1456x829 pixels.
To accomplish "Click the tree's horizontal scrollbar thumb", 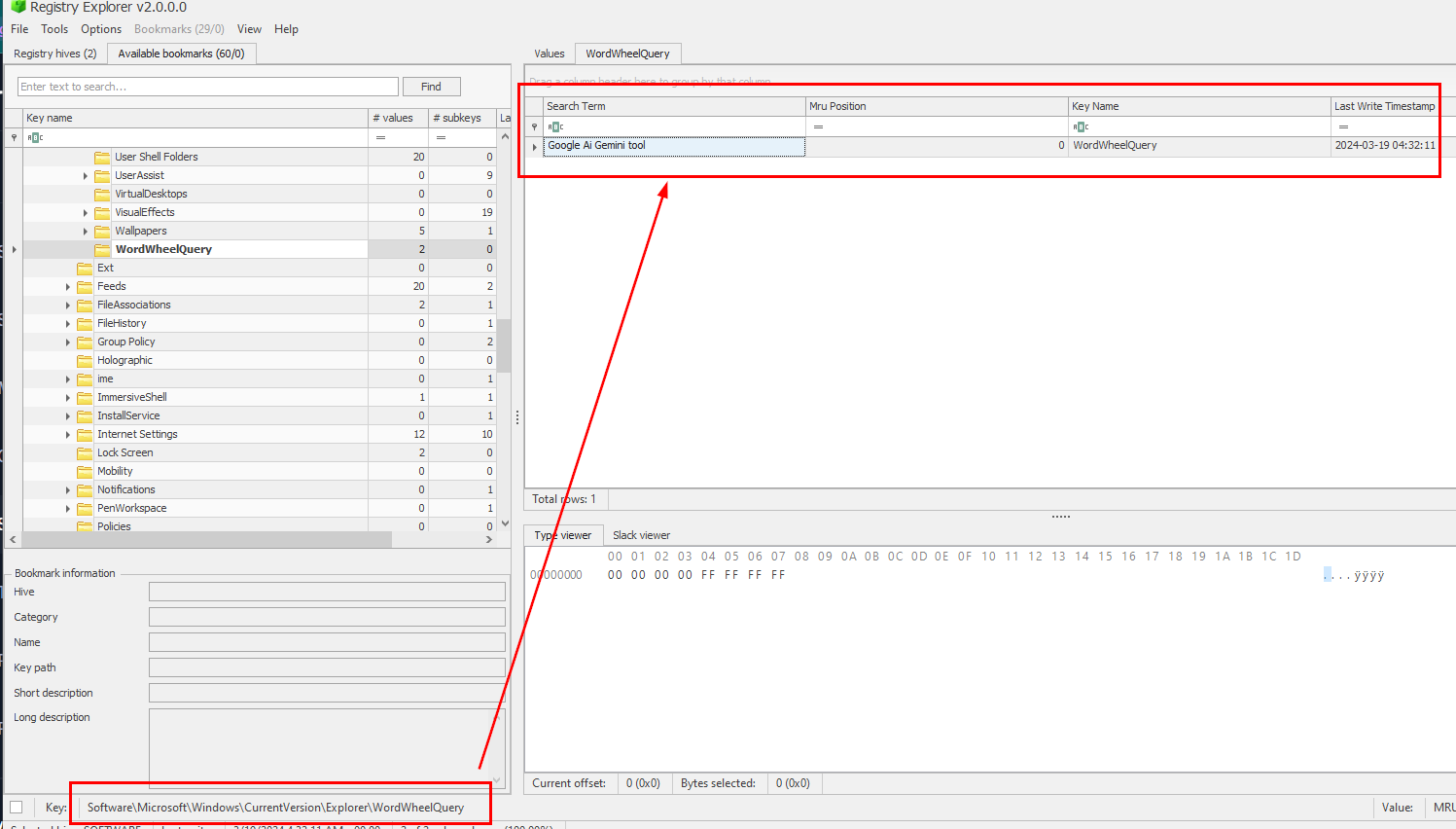I will (x=206, y=539).
